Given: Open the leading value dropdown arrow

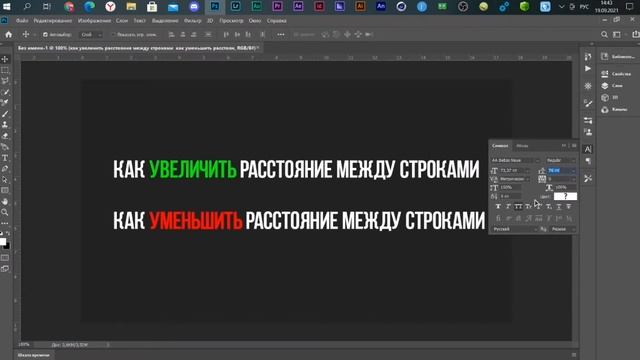Looking at the screenshot, I should click(x=573, y=171).
